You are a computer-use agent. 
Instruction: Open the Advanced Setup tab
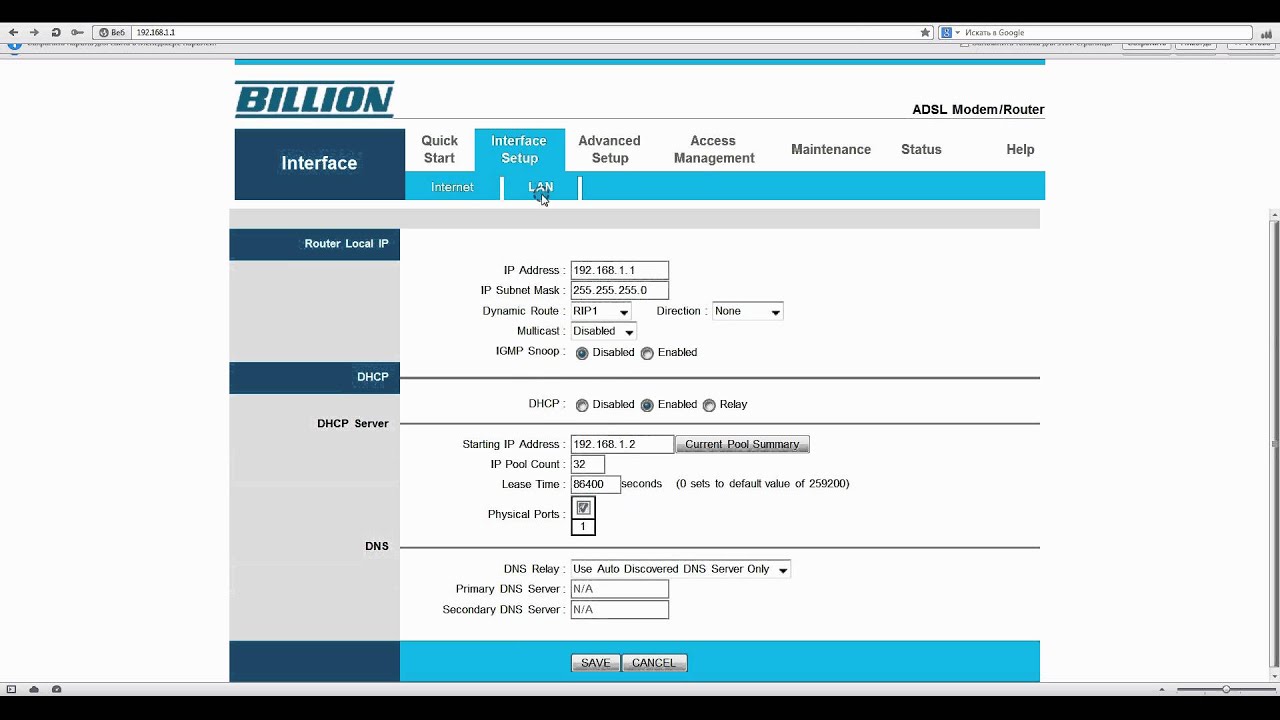point(609,149)
